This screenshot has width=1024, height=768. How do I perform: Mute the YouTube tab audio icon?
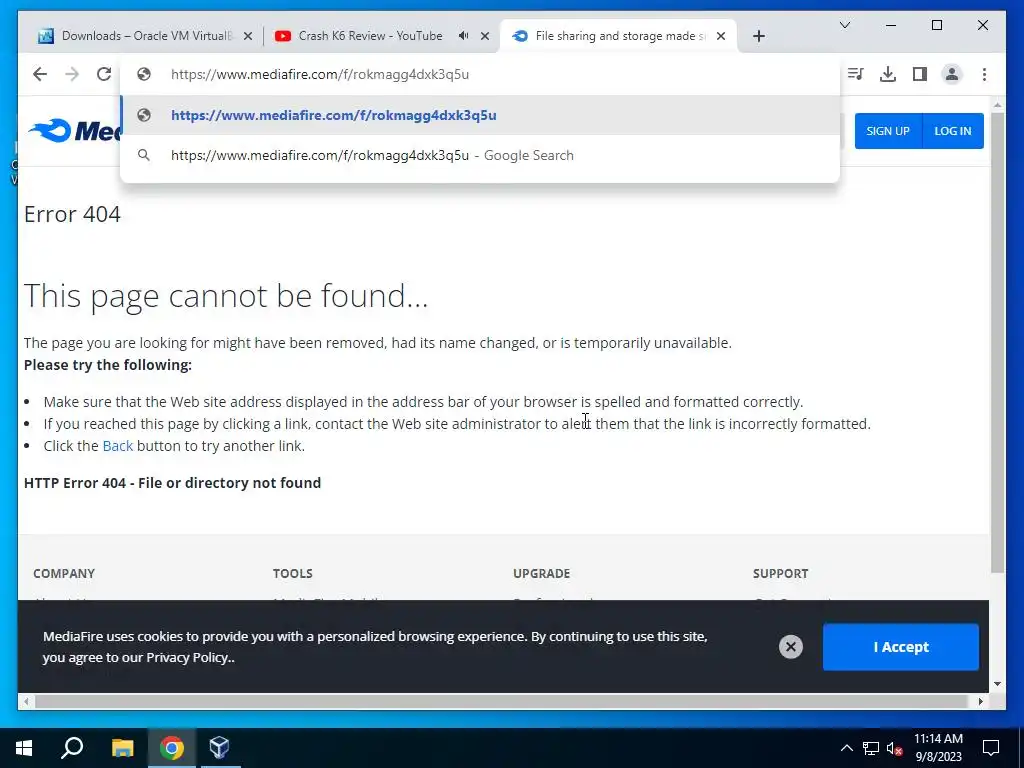463,35
